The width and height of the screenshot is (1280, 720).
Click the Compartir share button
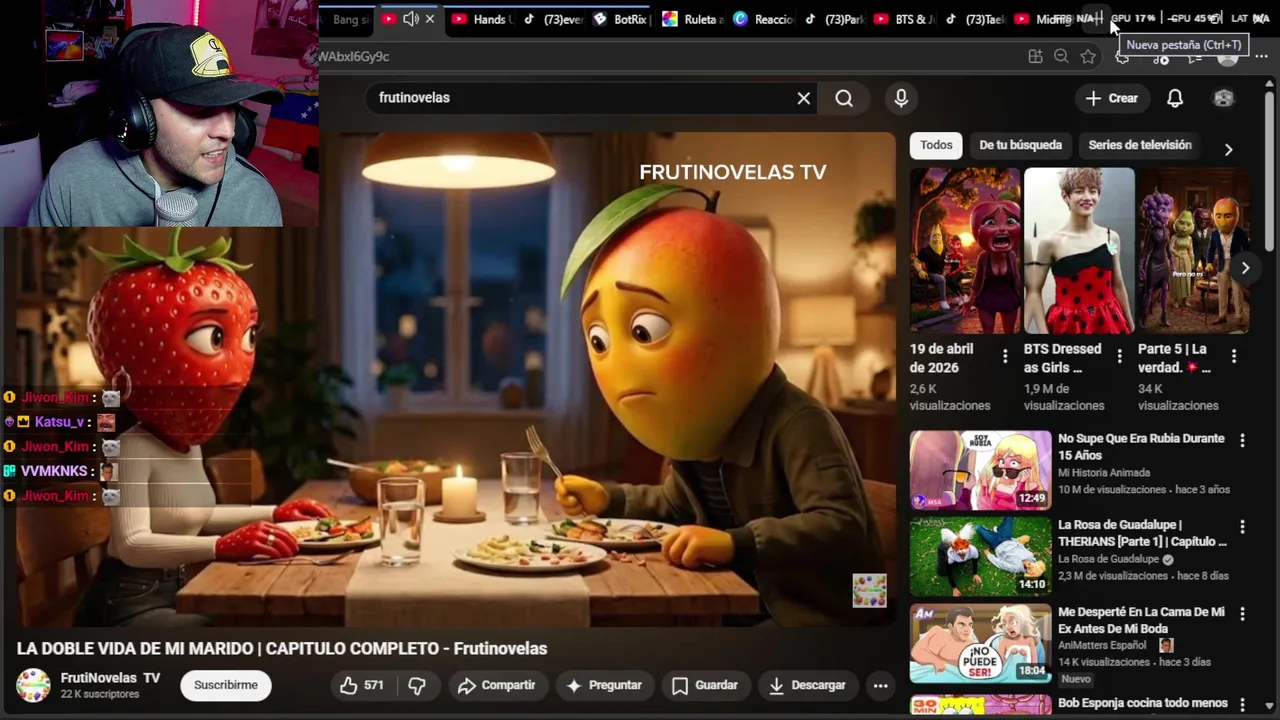[496, 685]
